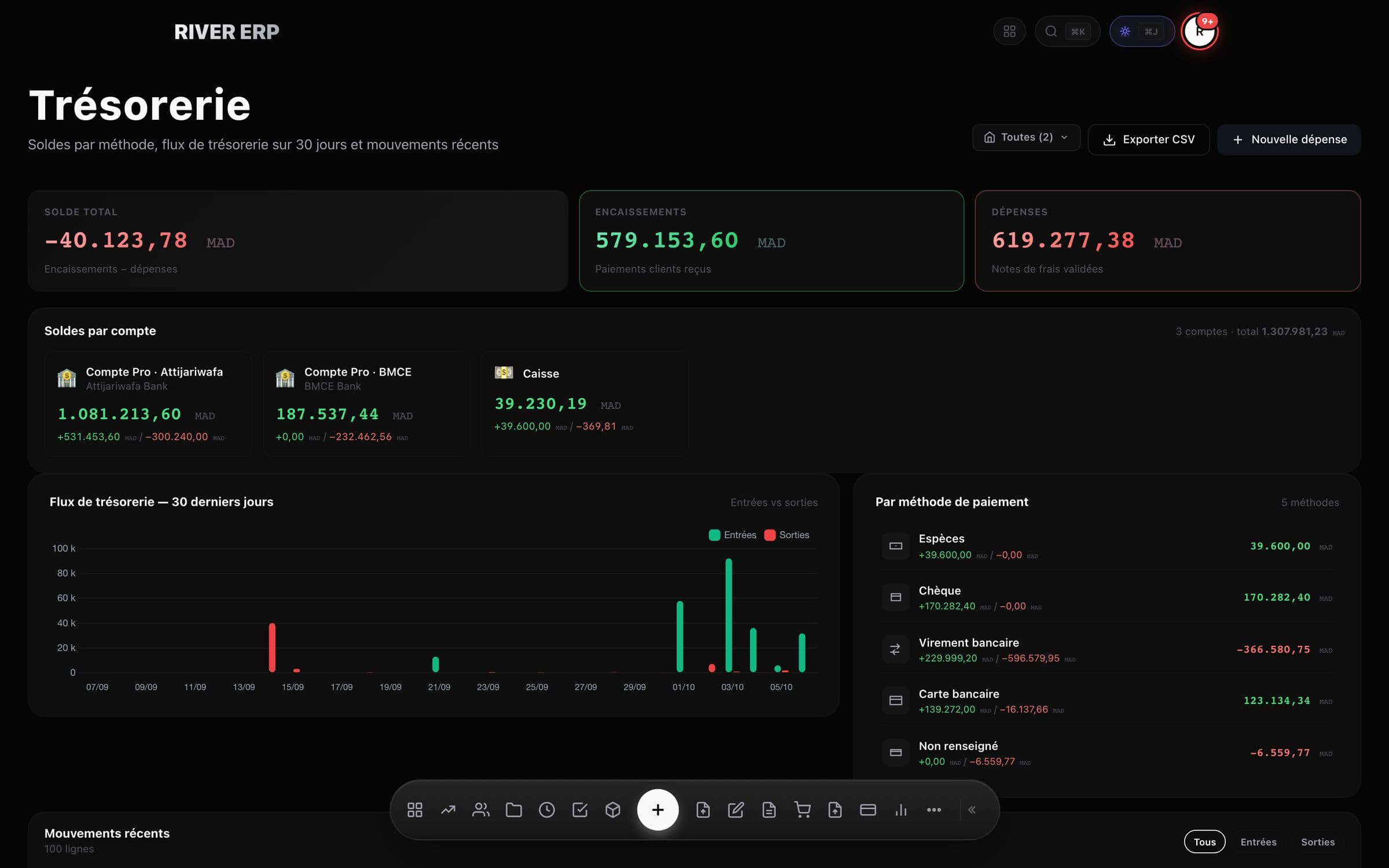
Task: Open the apps grid in the top header
Action: point(1009,31)
